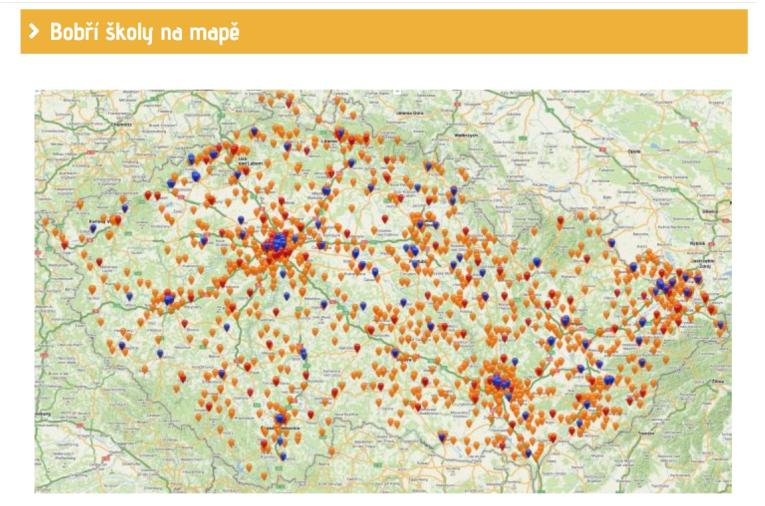Viewport: 765px width, 506px height.
Task: Select the large blue marker near Ústí nad Labem
Action: [195, 176]
